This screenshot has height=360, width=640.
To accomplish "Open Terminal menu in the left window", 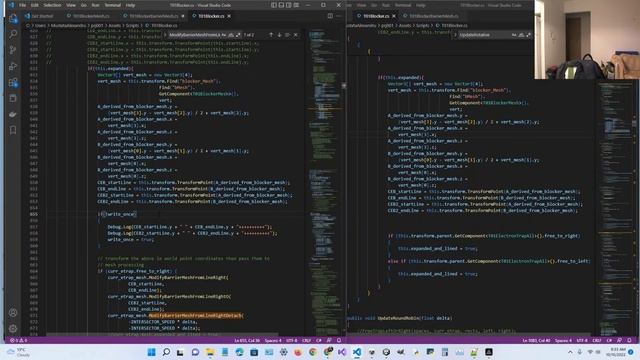I will pyautogui.click(x=112, y=5).
